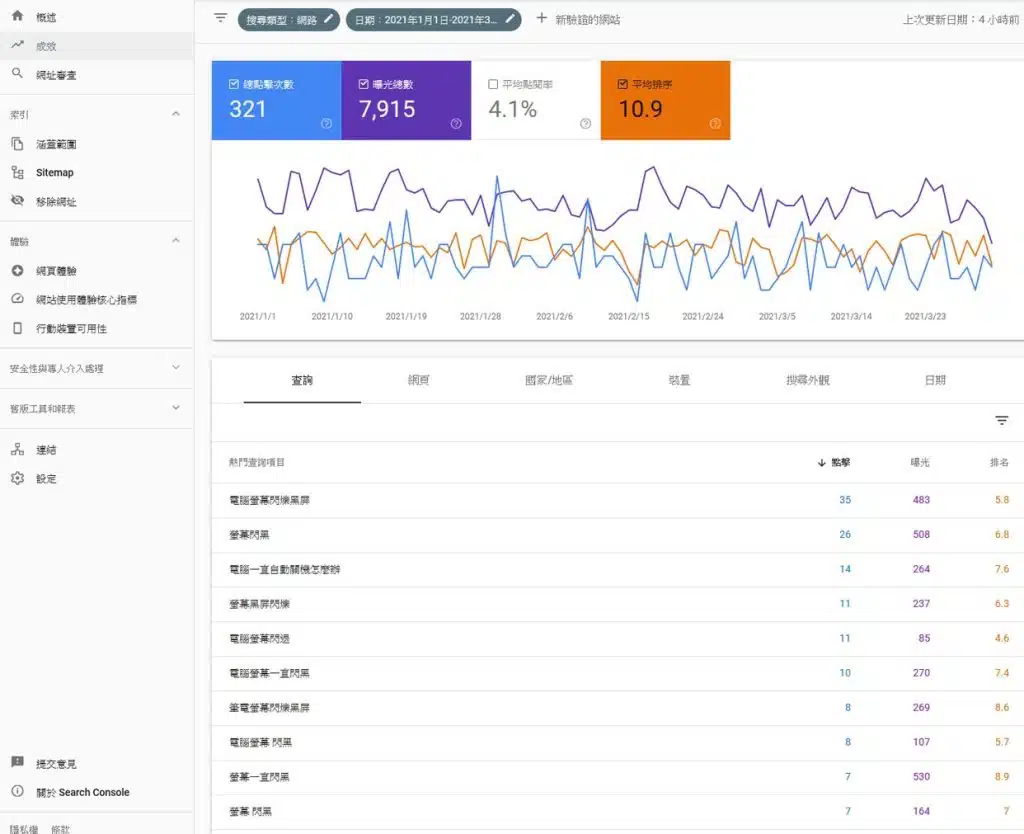Click 新驗證的網站 add filter button

point(578,19)
